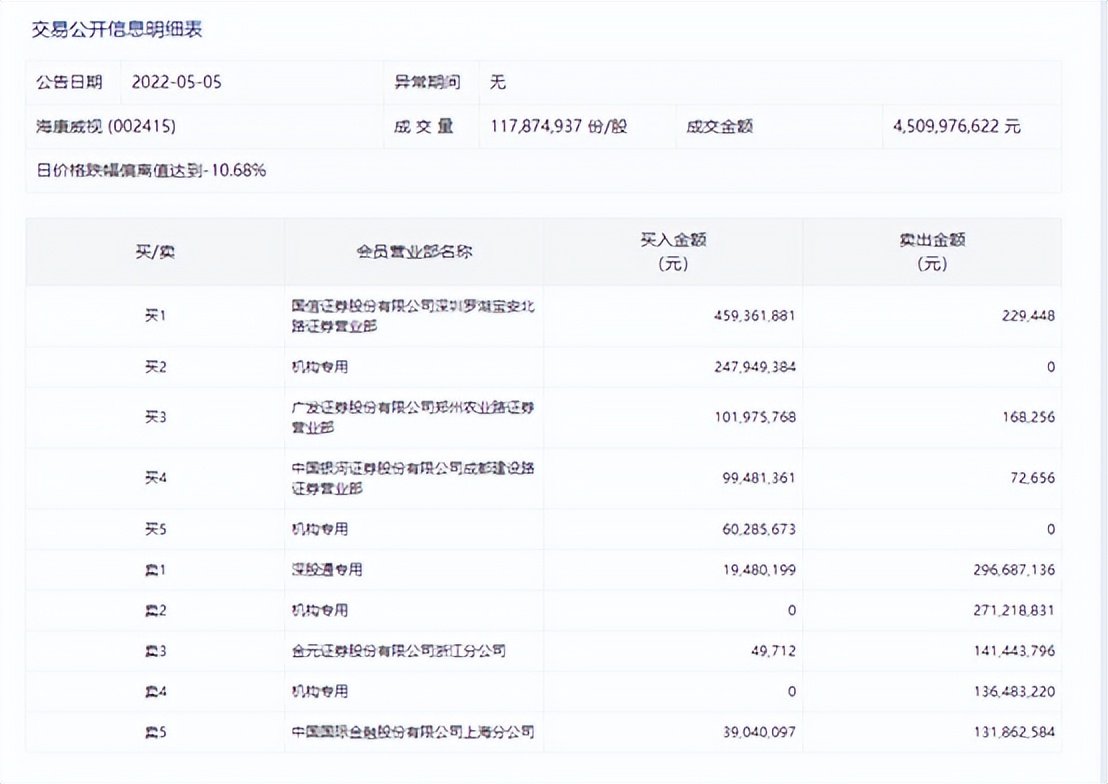Click the 买入金额 (元) column header
Image resolution: width=1108 pixels, height=784 pixels.
click(673, 252)
